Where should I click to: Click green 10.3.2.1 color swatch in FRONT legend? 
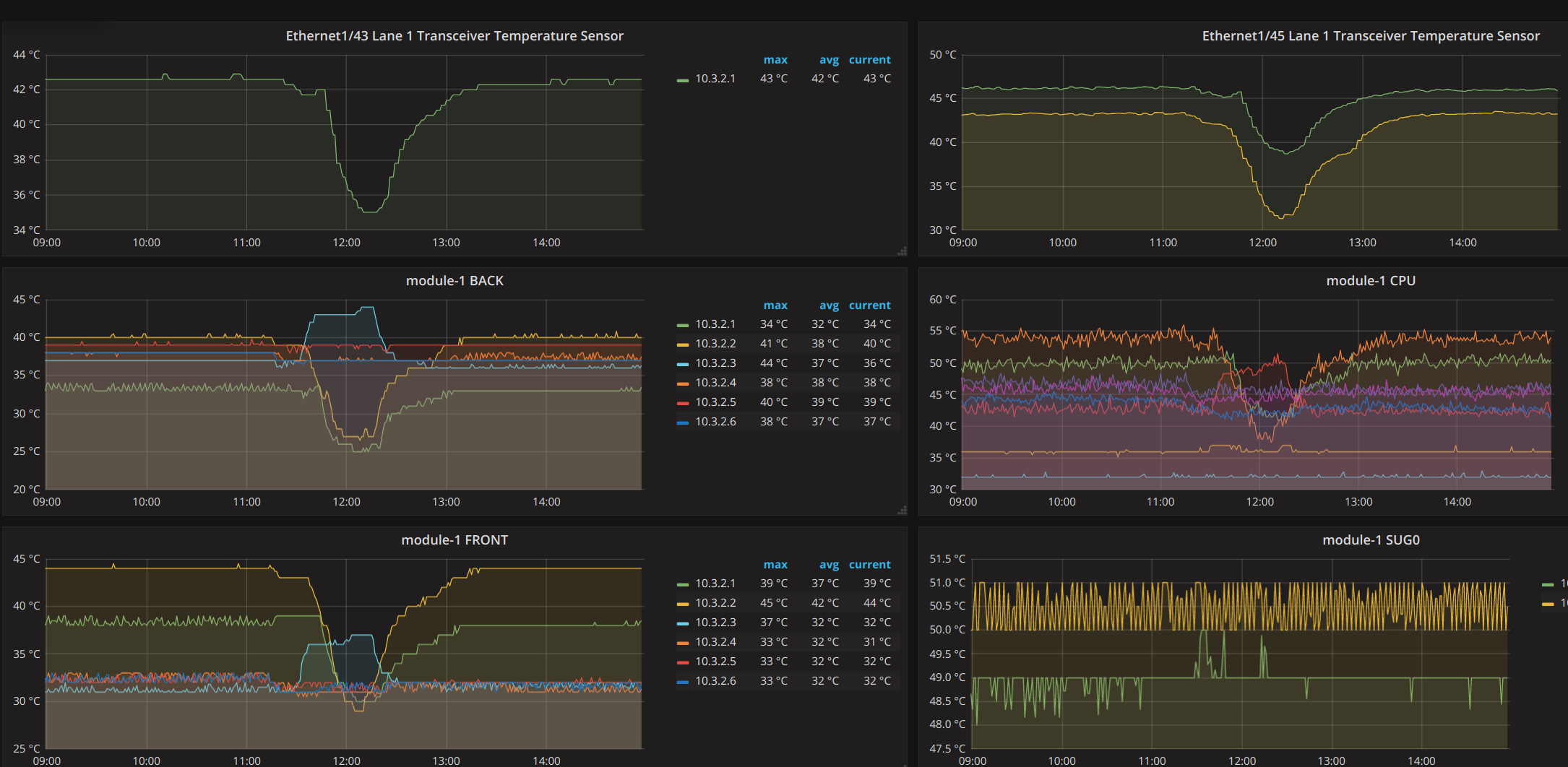tap(683, 585)
